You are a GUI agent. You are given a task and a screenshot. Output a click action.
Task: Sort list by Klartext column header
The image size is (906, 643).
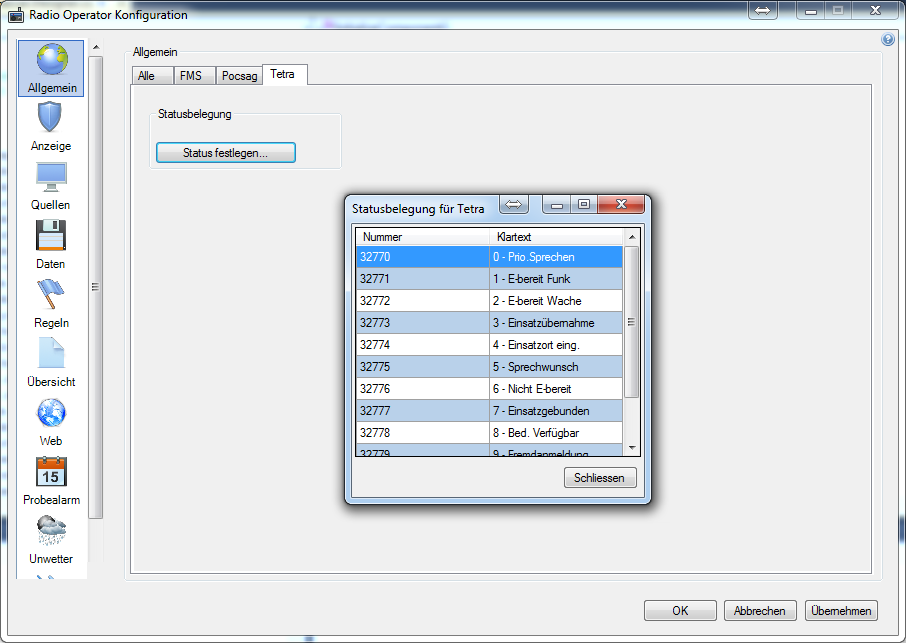point(556,237)
